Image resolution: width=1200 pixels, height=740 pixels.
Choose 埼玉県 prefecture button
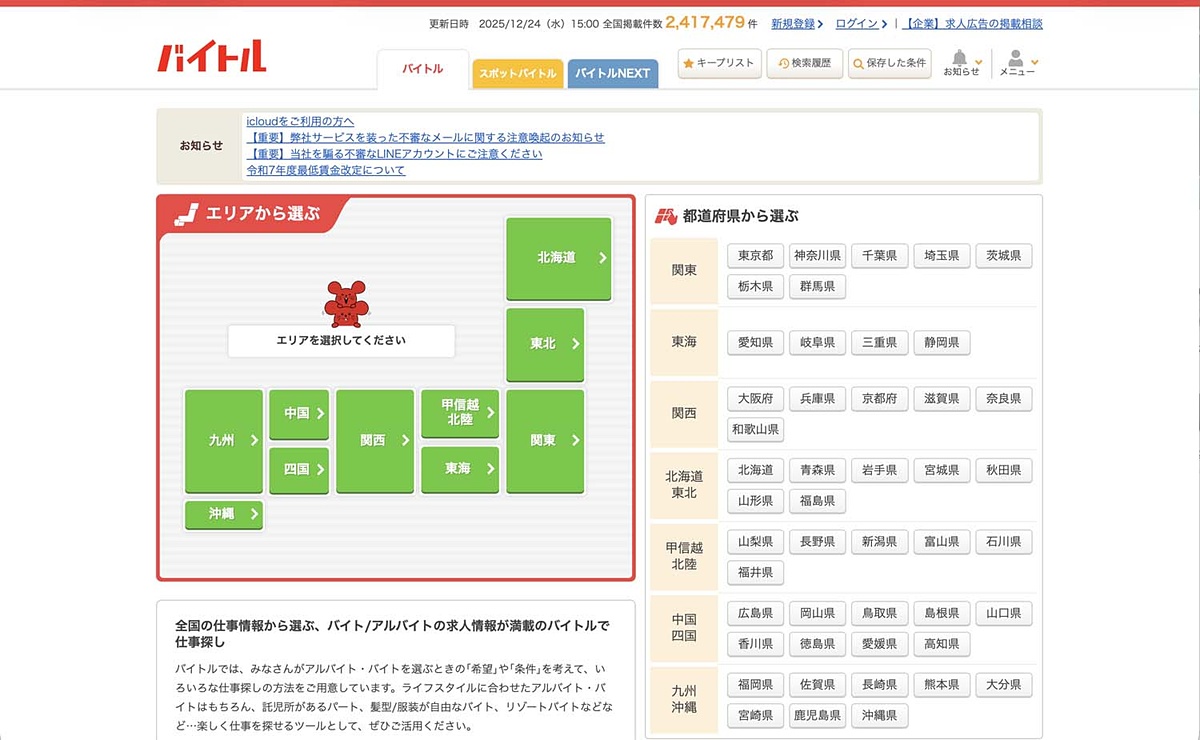click(941, 256)
